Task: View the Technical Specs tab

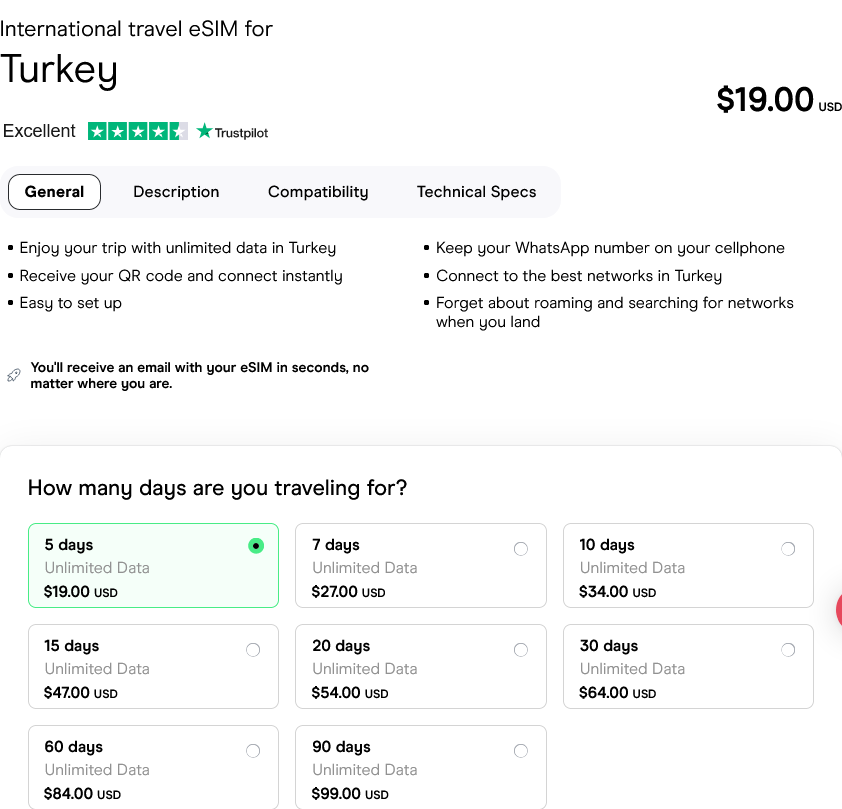Action: tap(476, 191)
